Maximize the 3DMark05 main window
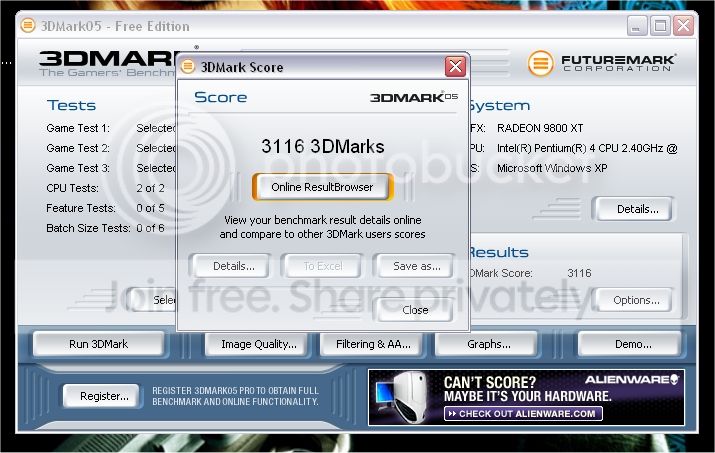This screenshot has height=453, width=715. [x=660, y=26]
